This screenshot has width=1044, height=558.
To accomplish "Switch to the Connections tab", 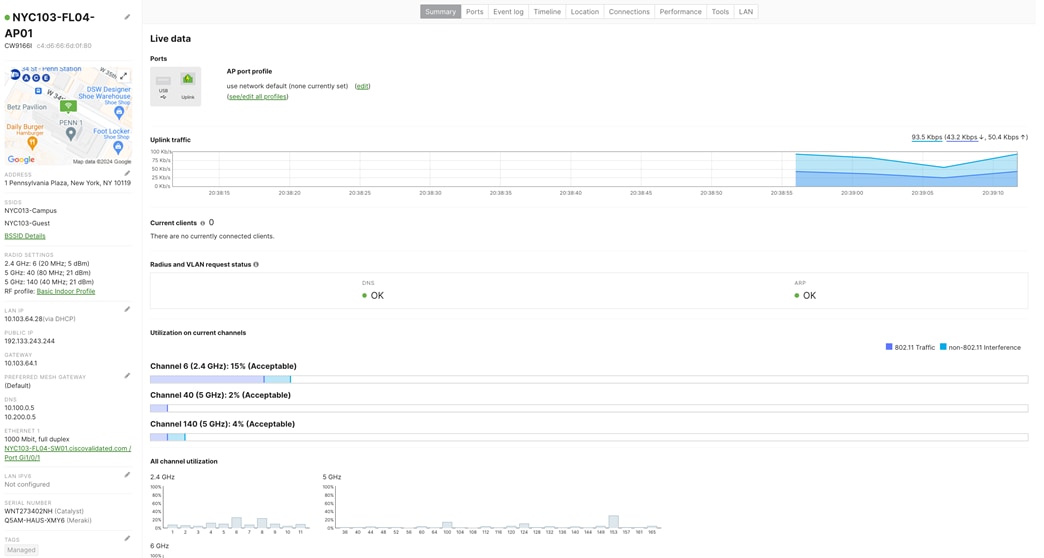I will point(629,12).
